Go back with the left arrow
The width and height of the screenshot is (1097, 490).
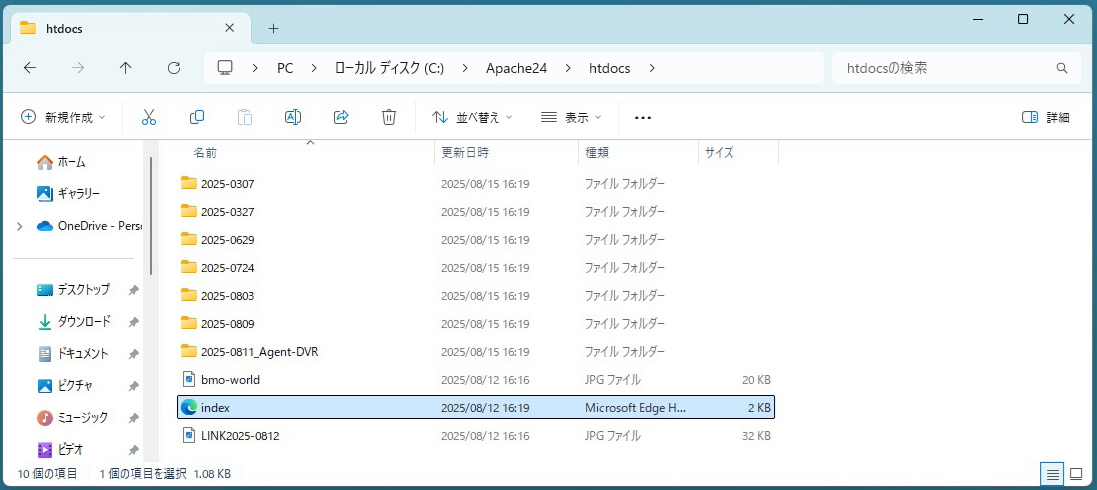[x=29, y=68]
